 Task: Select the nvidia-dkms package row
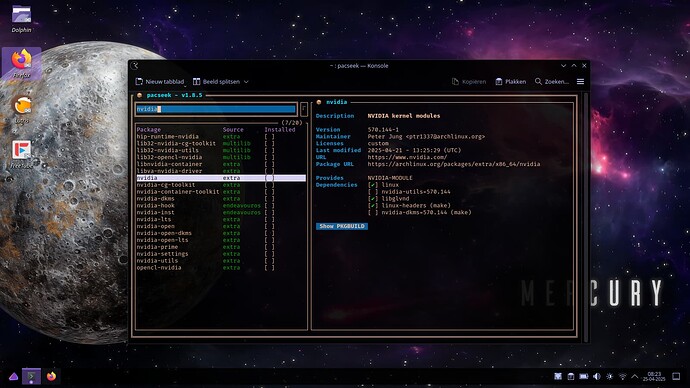(x=221, y=199)
